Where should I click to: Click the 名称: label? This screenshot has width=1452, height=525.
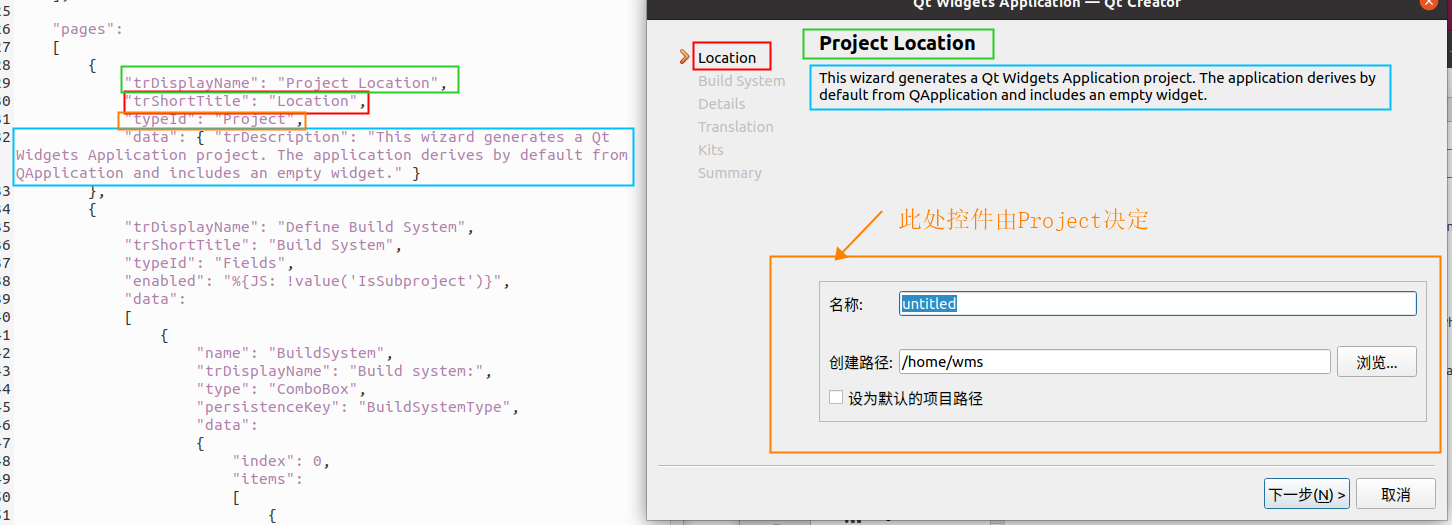tap(846, 304)
